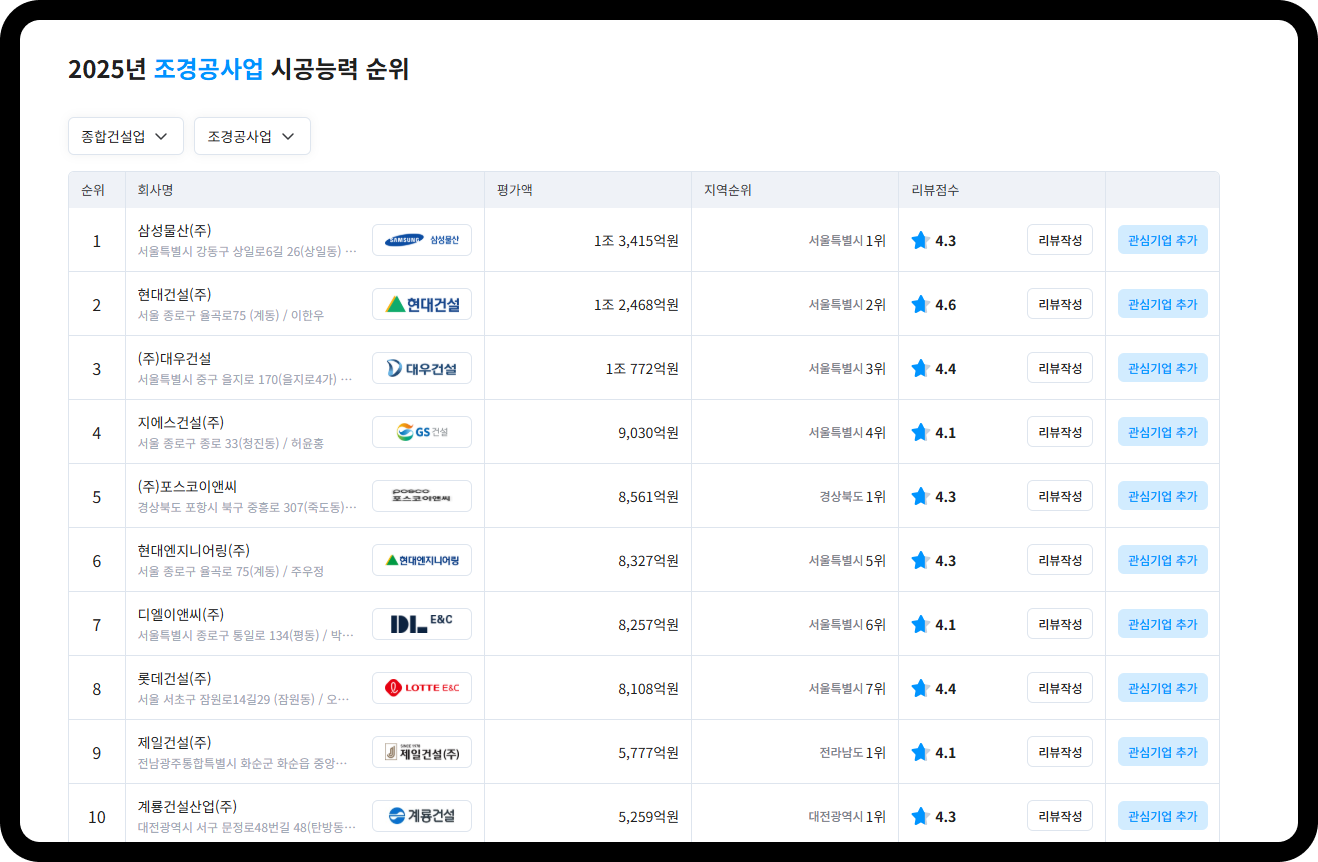
Task: Click the blue 조경공사업 title text
Action: pyautogui.click(x=209, y=70)
